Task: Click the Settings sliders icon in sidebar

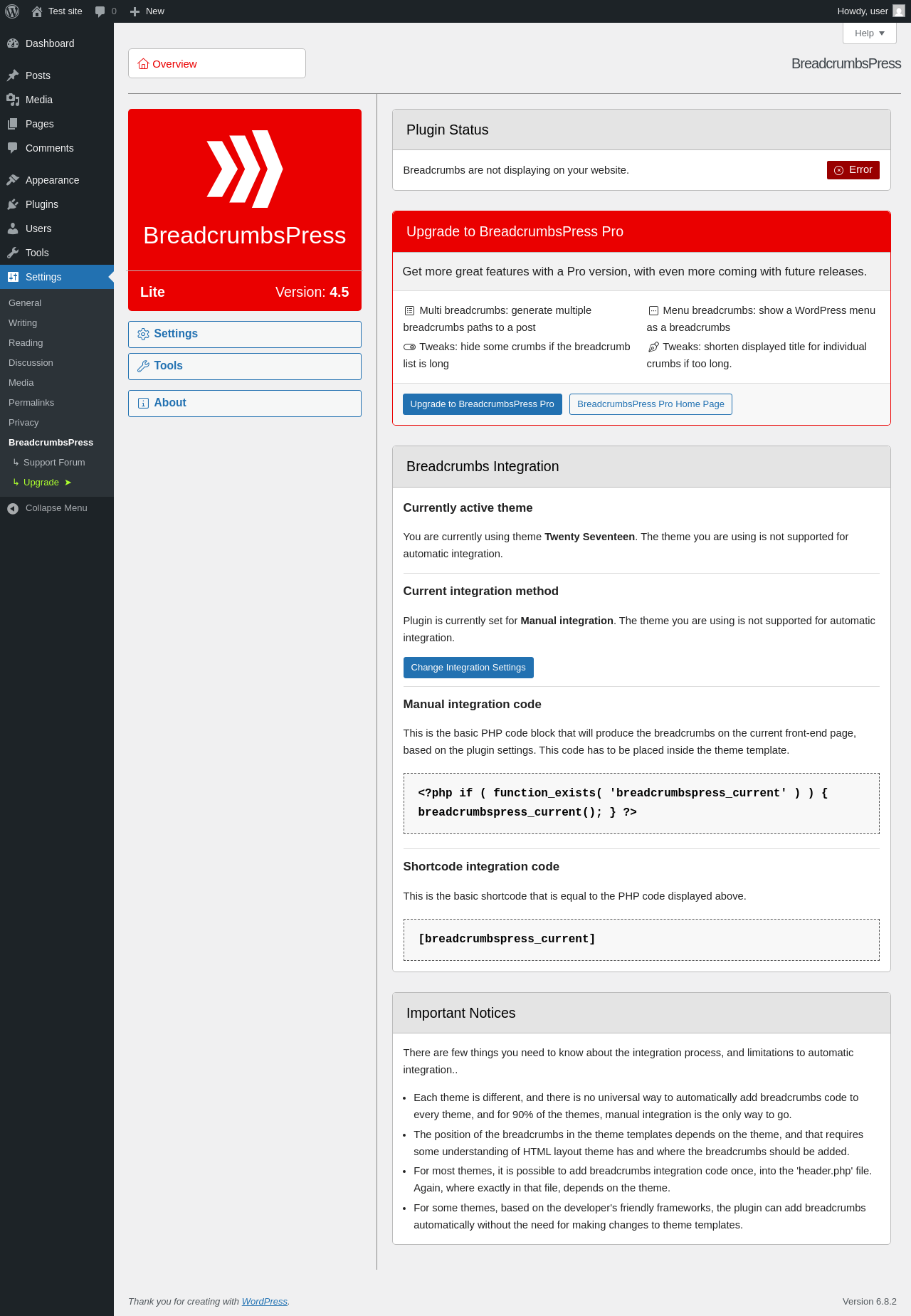Action: click(13, 277)
